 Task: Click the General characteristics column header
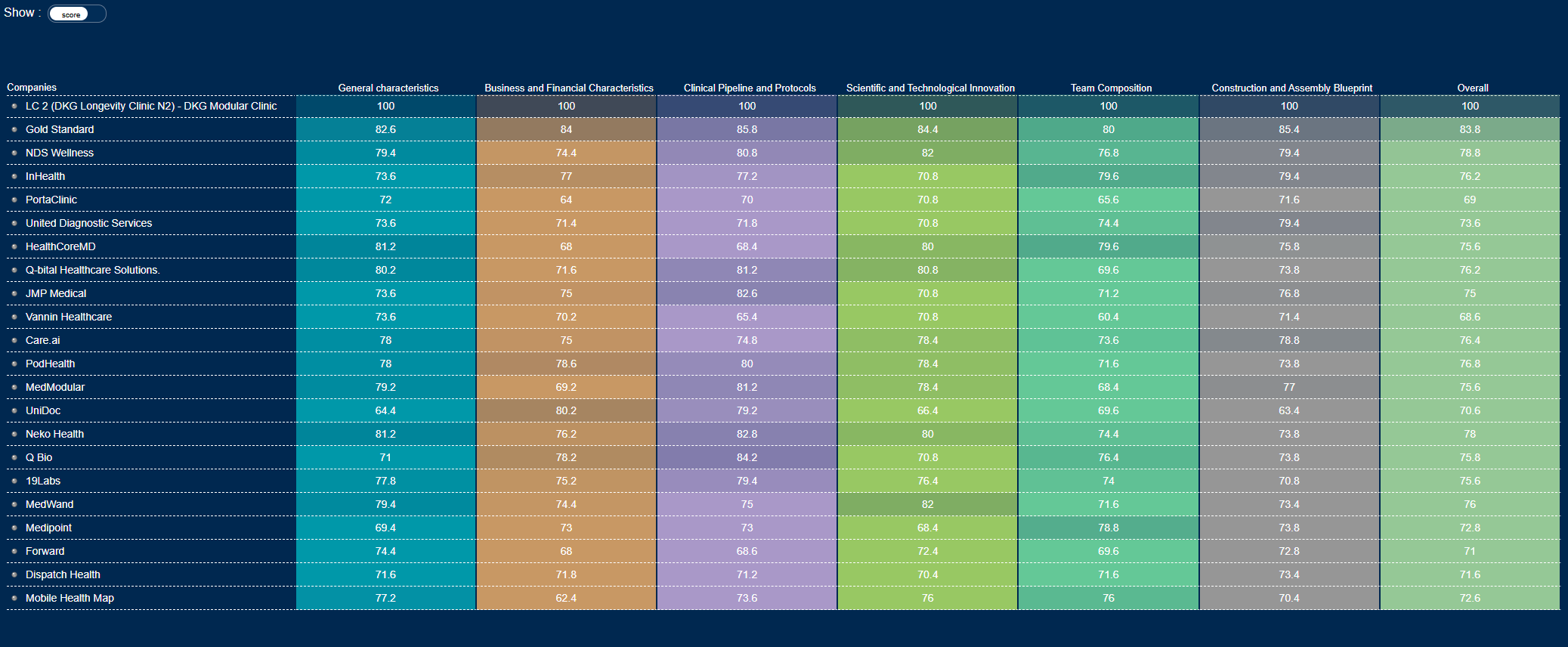point(388,88)
